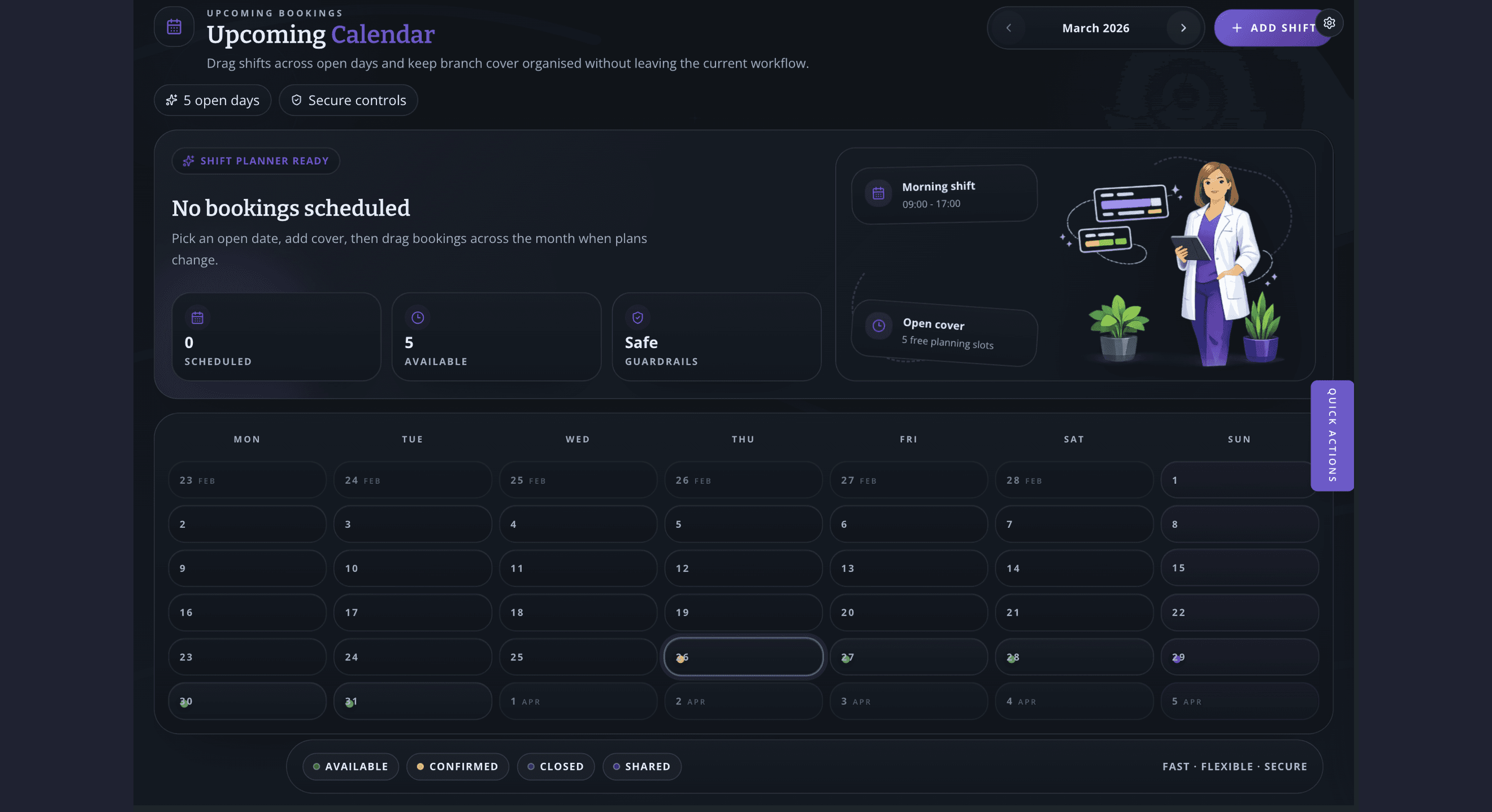
Task: Toggle the Closed legend filter
Action: (556, 766)
